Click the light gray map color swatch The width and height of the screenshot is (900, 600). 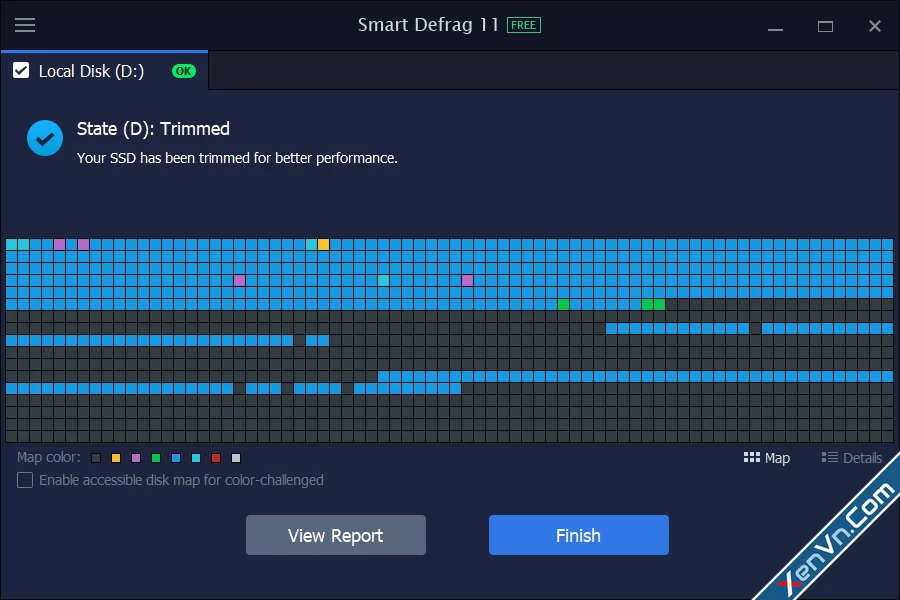coord(236,458)
